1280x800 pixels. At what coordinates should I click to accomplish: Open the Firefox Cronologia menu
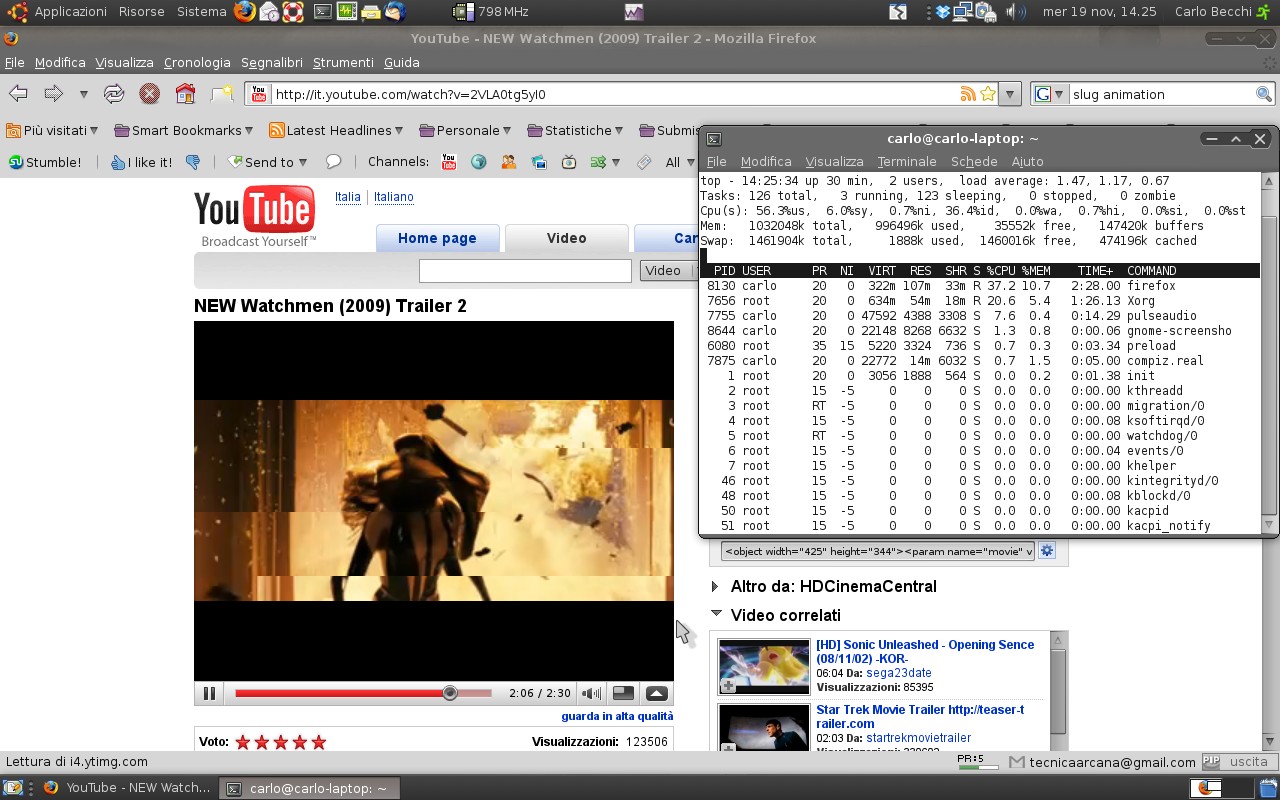[197, 62]
